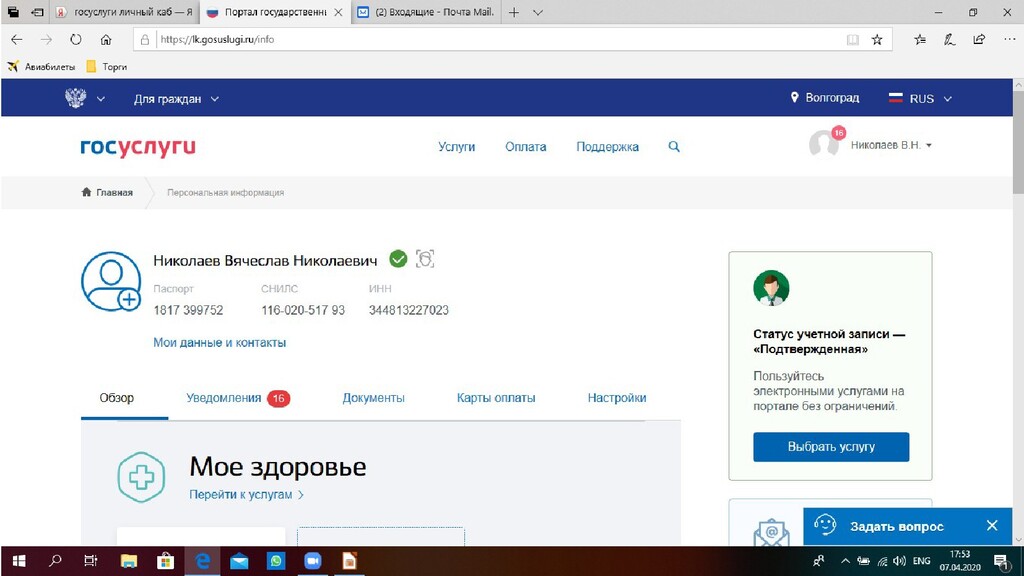Open Task View on taskbar

pos(91,561)
